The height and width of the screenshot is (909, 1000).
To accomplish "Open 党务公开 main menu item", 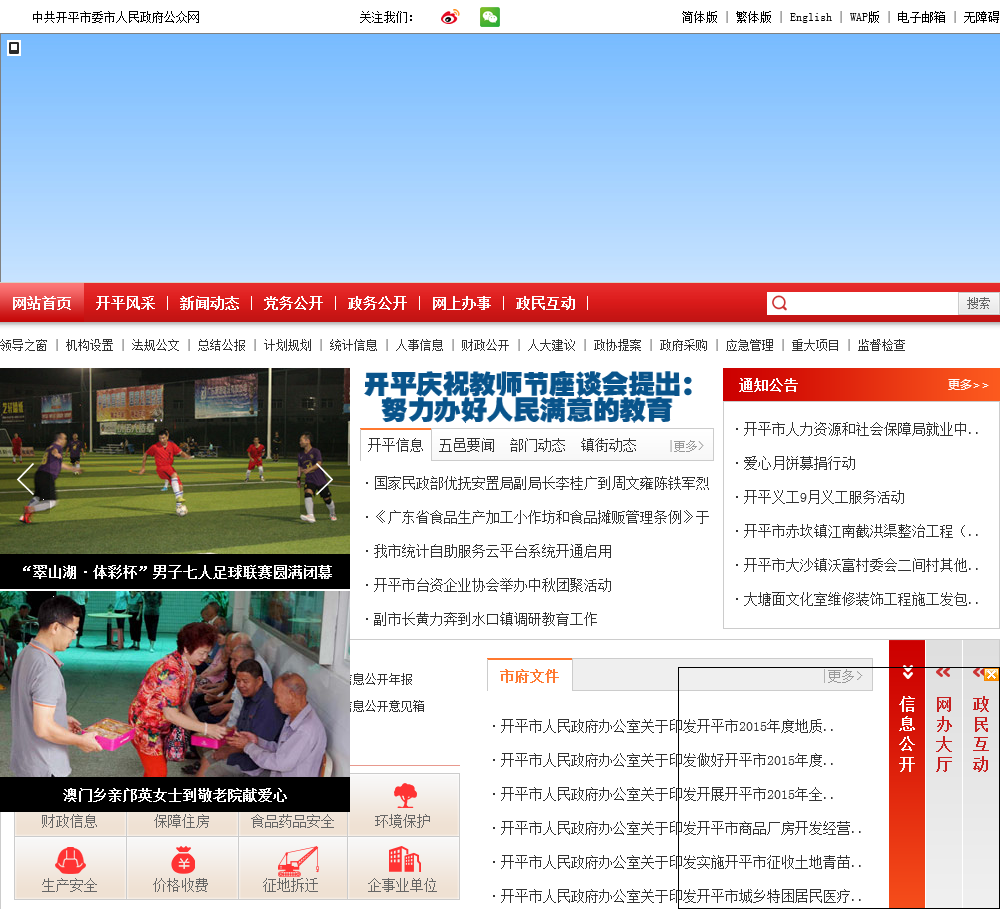I will (x=293, y=303).
